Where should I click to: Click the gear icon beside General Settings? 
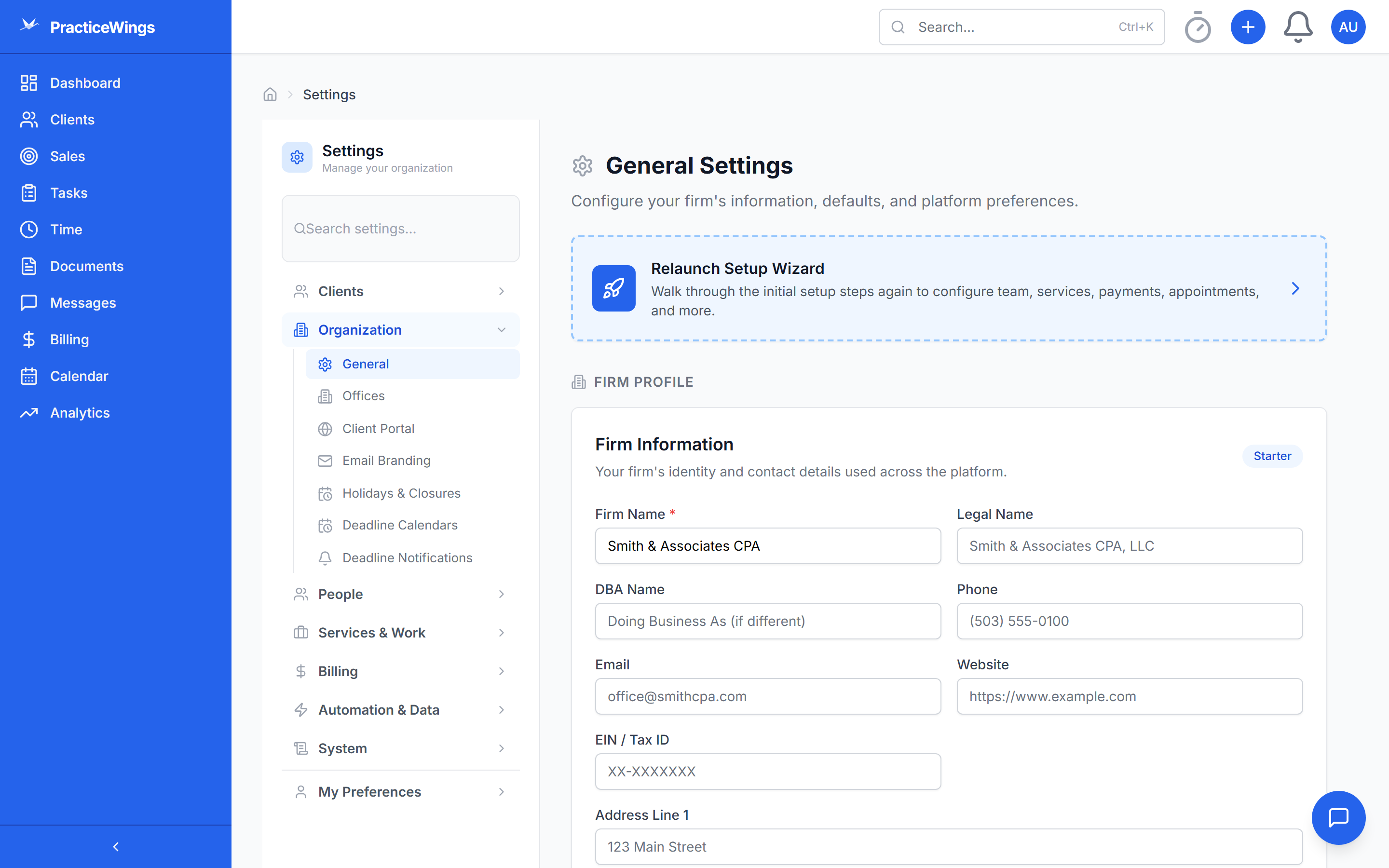point(582,166)
